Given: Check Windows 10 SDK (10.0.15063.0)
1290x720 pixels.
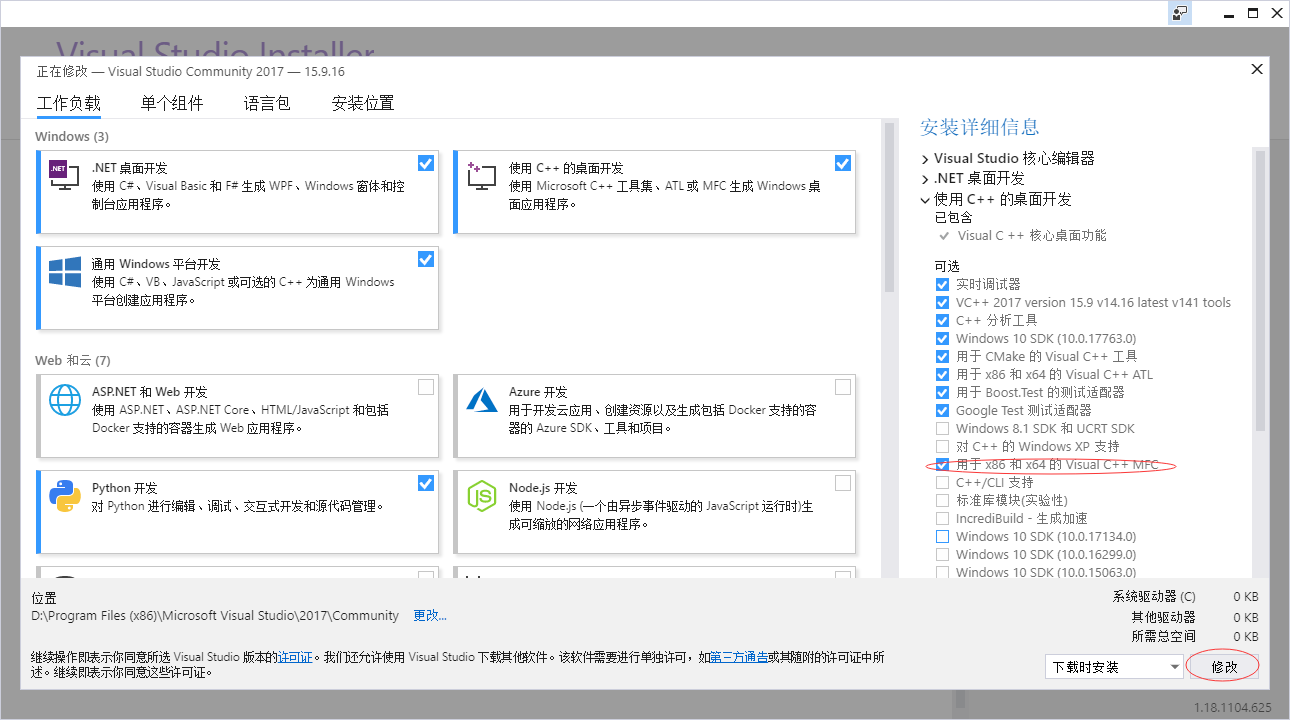Looking at the screenshot, I should coord(942,572).
